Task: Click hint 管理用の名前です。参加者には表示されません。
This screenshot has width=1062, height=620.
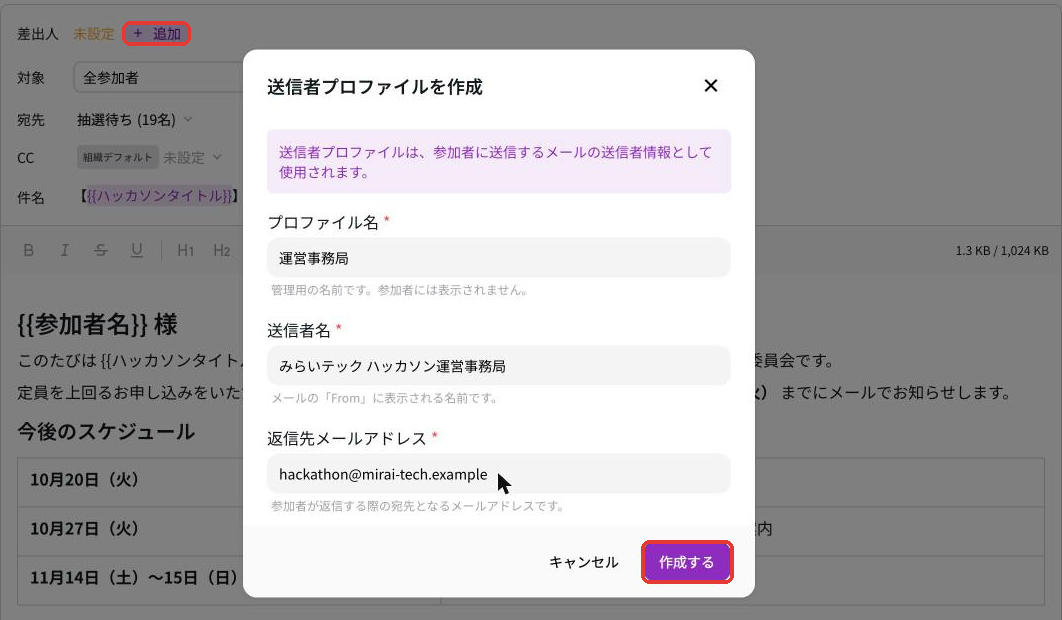Action: pyautogui.click(x=400, y=290)
